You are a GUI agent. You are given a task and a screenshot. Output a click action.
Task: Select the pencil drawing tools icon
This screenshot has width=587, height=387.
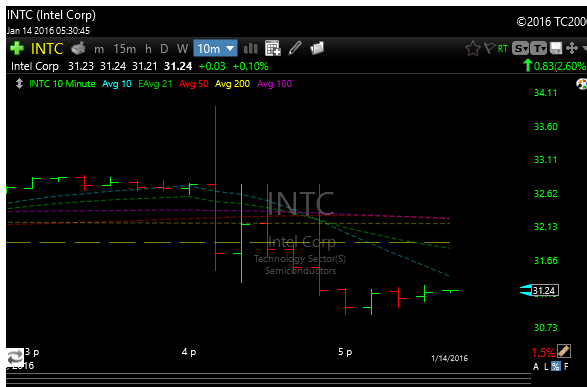click(295, 48)
